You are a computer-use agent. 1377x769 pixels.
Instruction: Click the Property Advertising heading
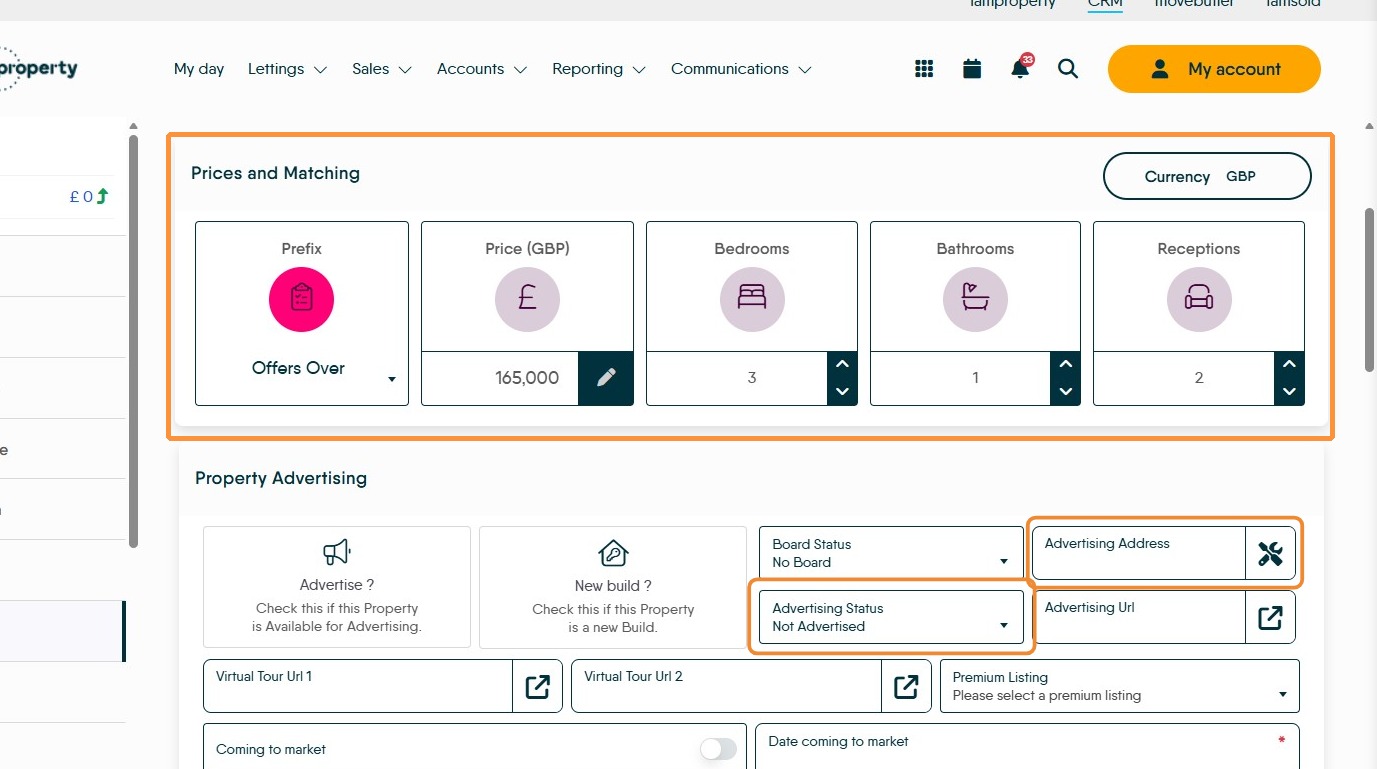click(281, 478)
